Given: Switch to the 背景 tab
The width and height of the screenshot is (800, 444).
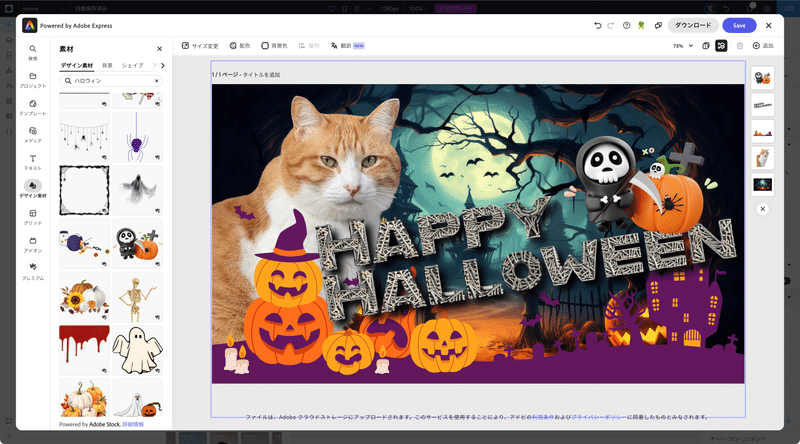Looking at the screenshot, I should click(x=107, y=65).
